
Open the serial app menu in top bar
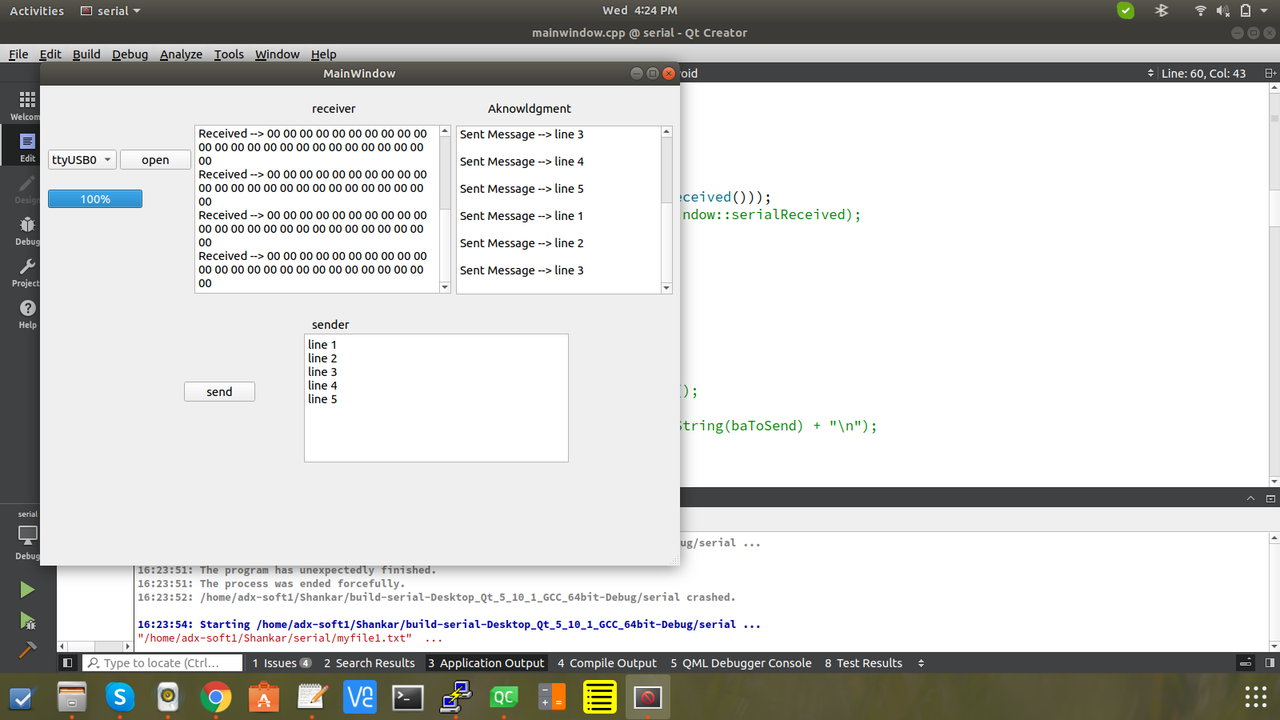tap(110, 11)
